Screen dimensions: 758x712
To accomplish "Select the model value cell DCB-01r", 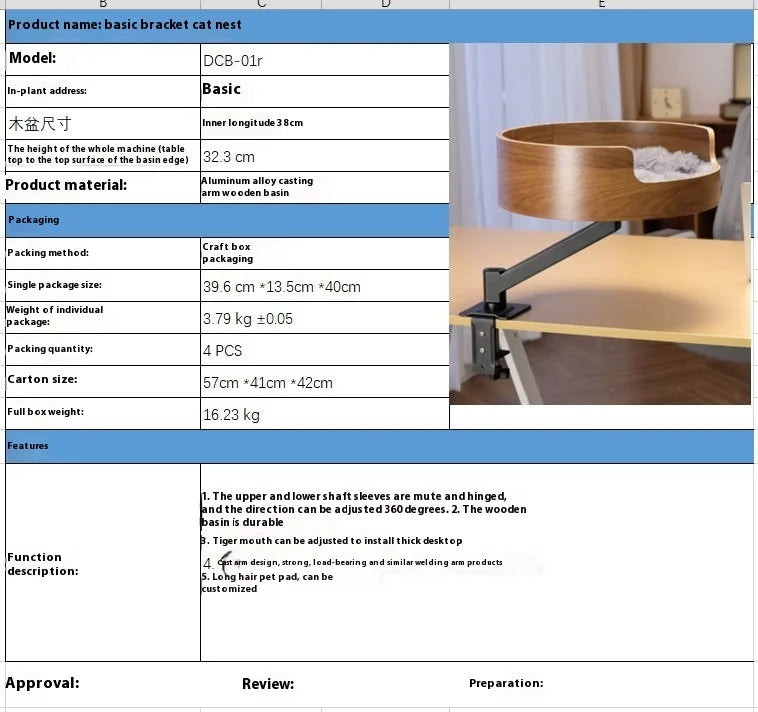I will [x=324, y=60].
